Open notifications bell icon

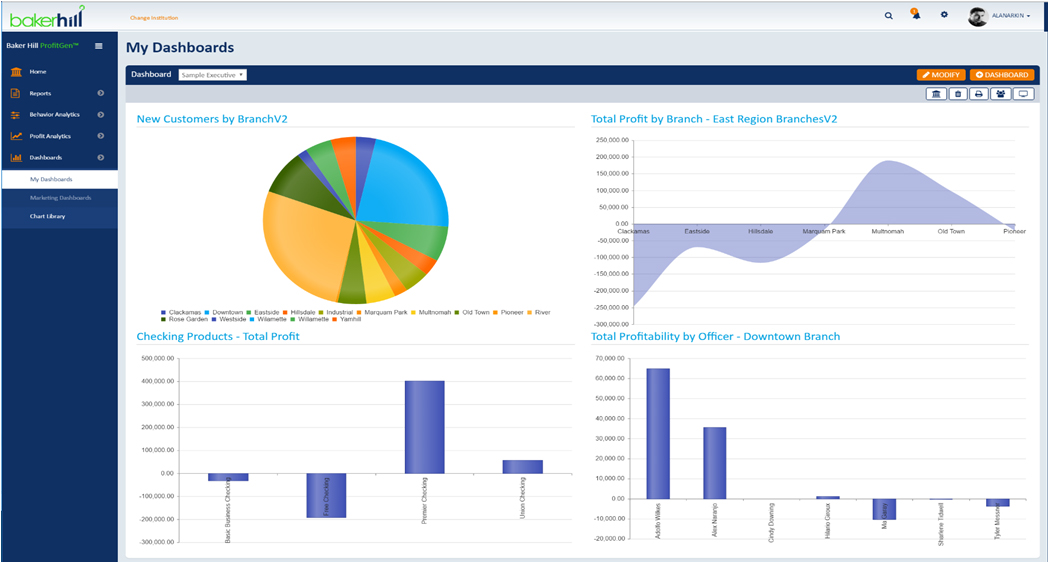(916, 15)
